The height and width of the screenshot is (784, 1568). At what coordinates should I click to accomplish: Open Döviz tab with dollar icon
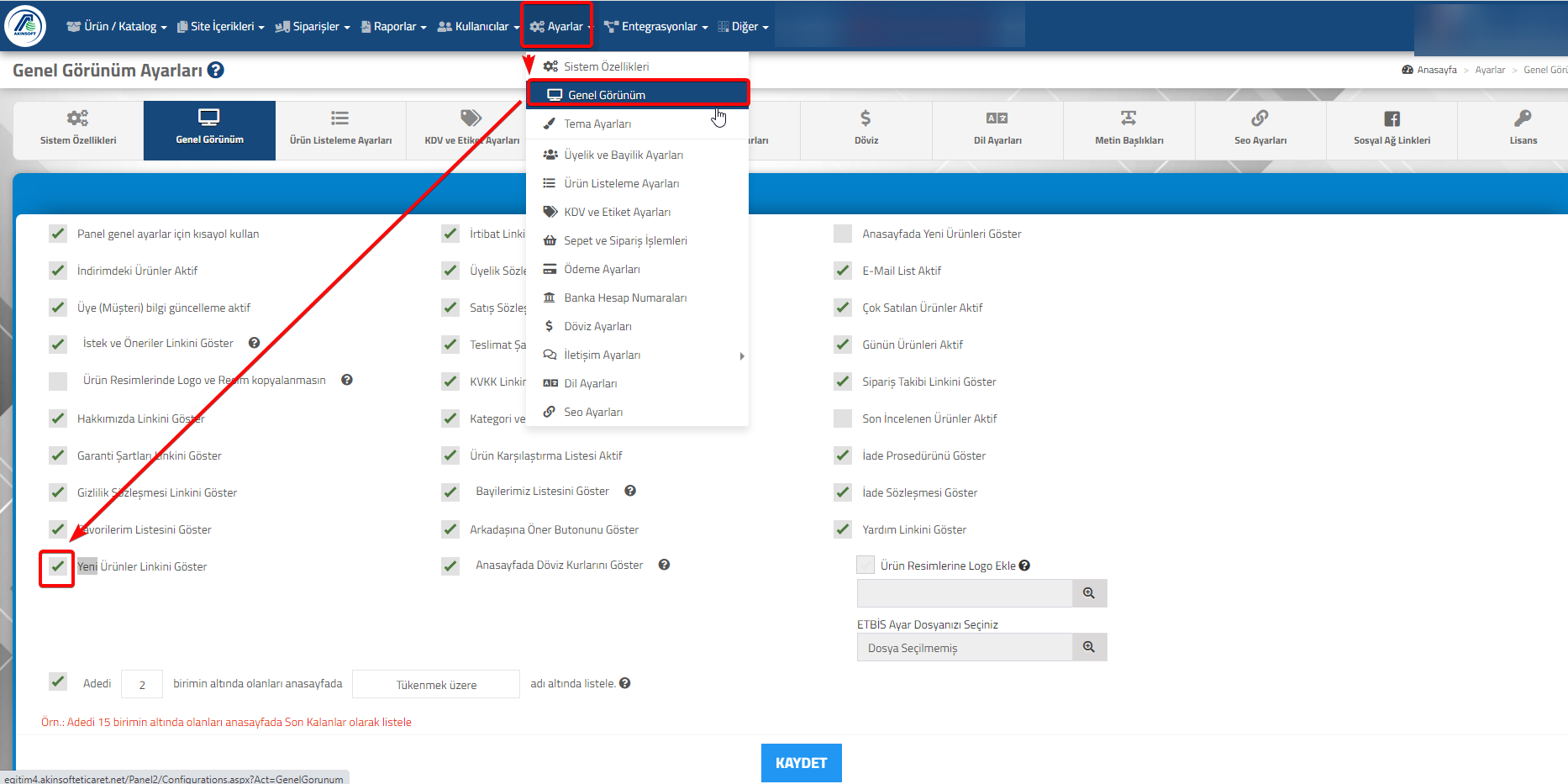coord(866,130)
